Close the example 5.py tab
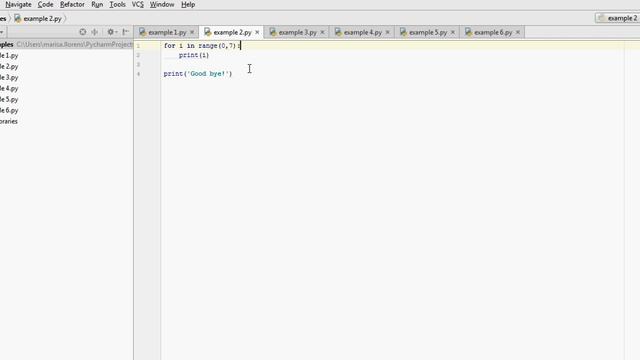Viewport: 640px width, 360px height. click(453, 32)
